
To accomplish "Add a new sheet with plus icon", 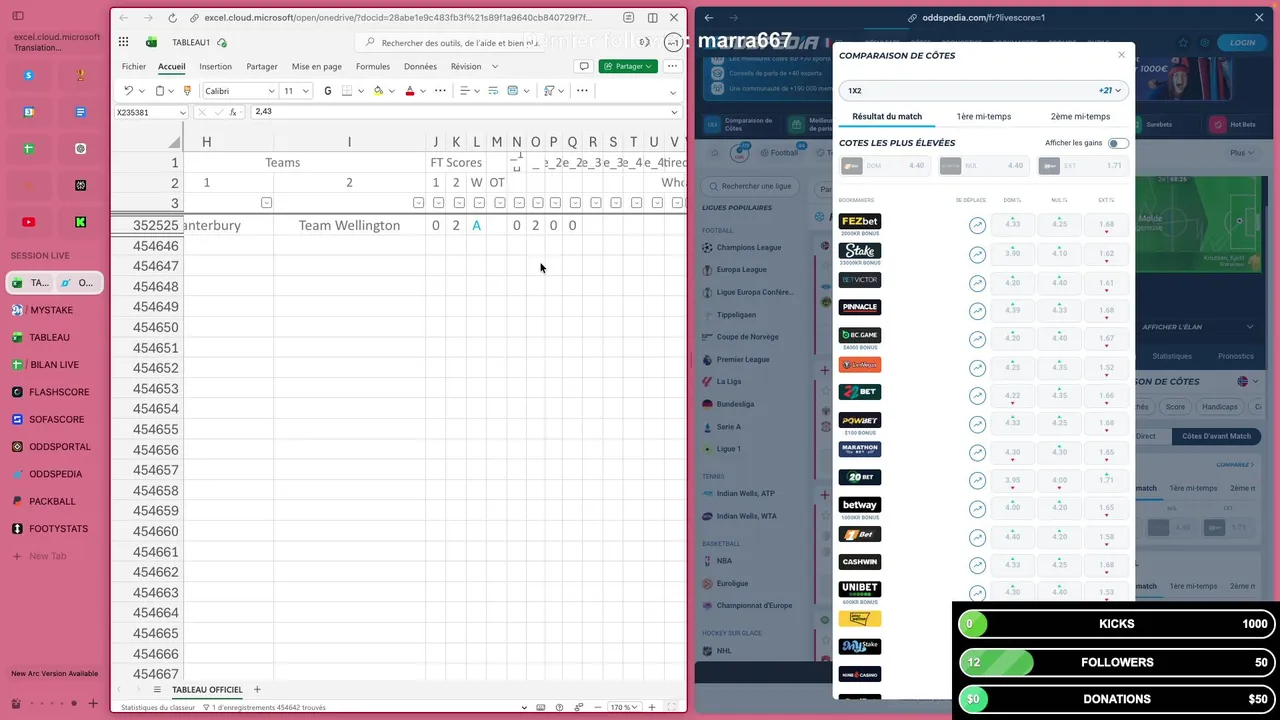I will (x=257, y=690).
